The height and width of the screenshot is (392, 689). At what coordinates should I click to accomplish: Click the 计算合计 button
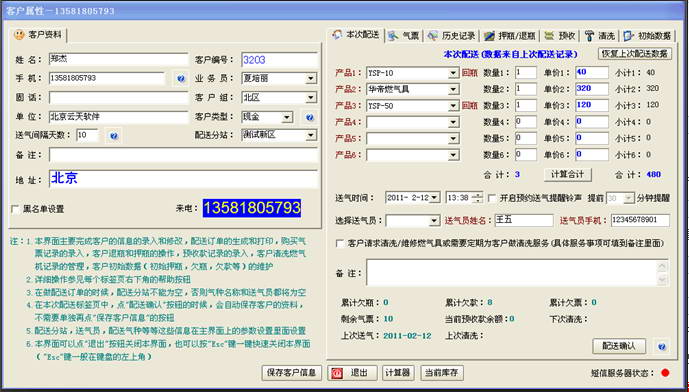[x=567, y=174]
